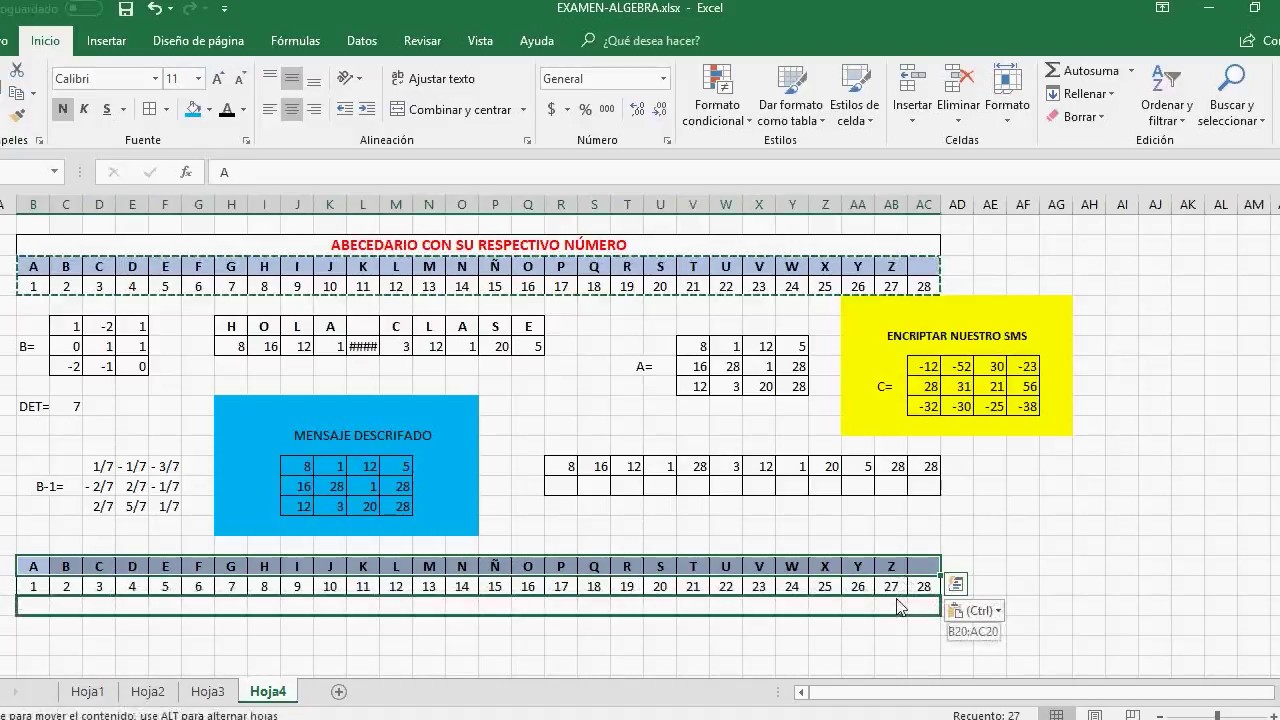Viewport: 1280px width, 720px height.
Task: Switch to Hoja1 sheet tab
Action: (x=87, y=691)
